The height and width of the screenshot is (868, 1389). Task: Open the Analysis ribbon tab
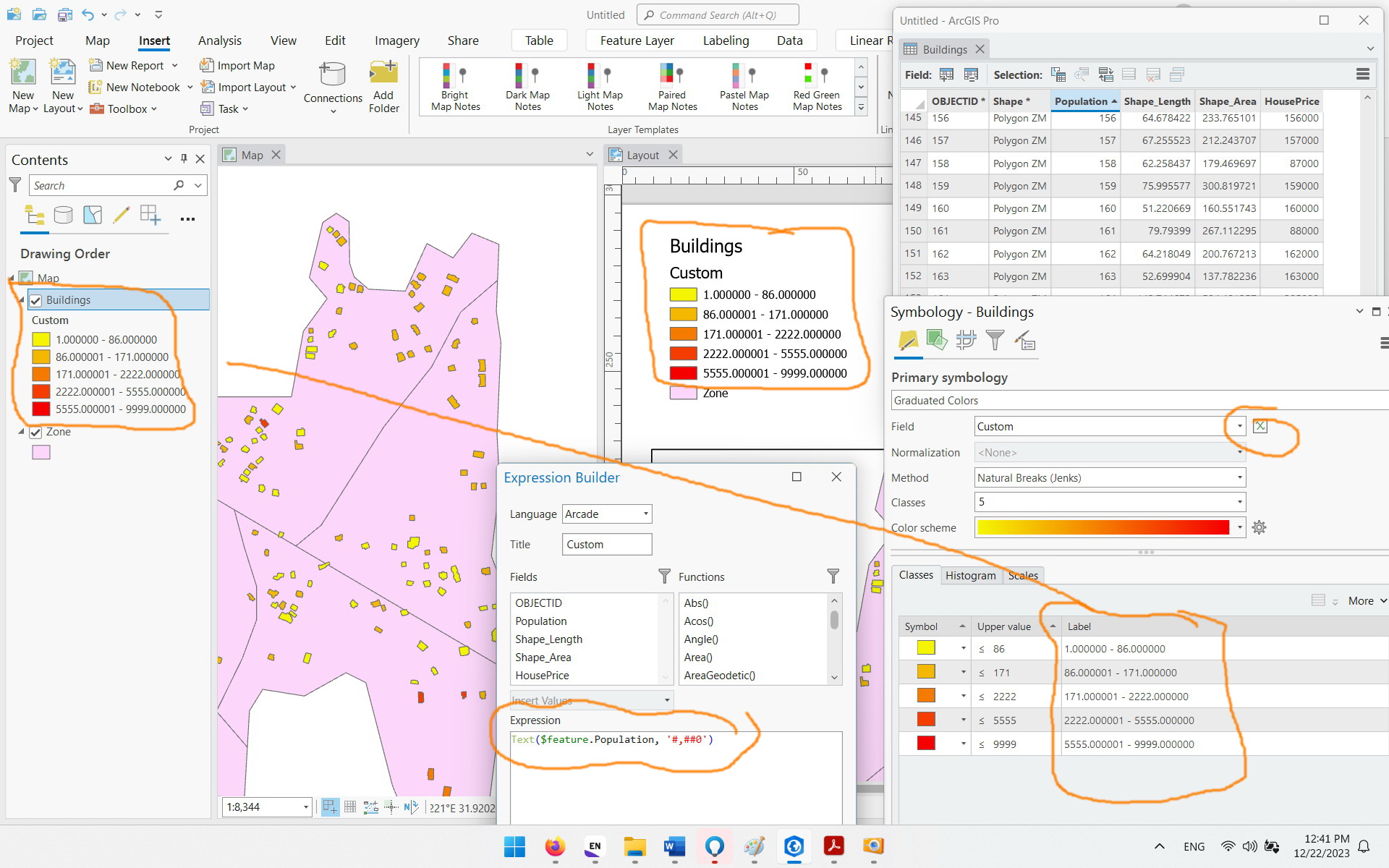click(219, 41)
